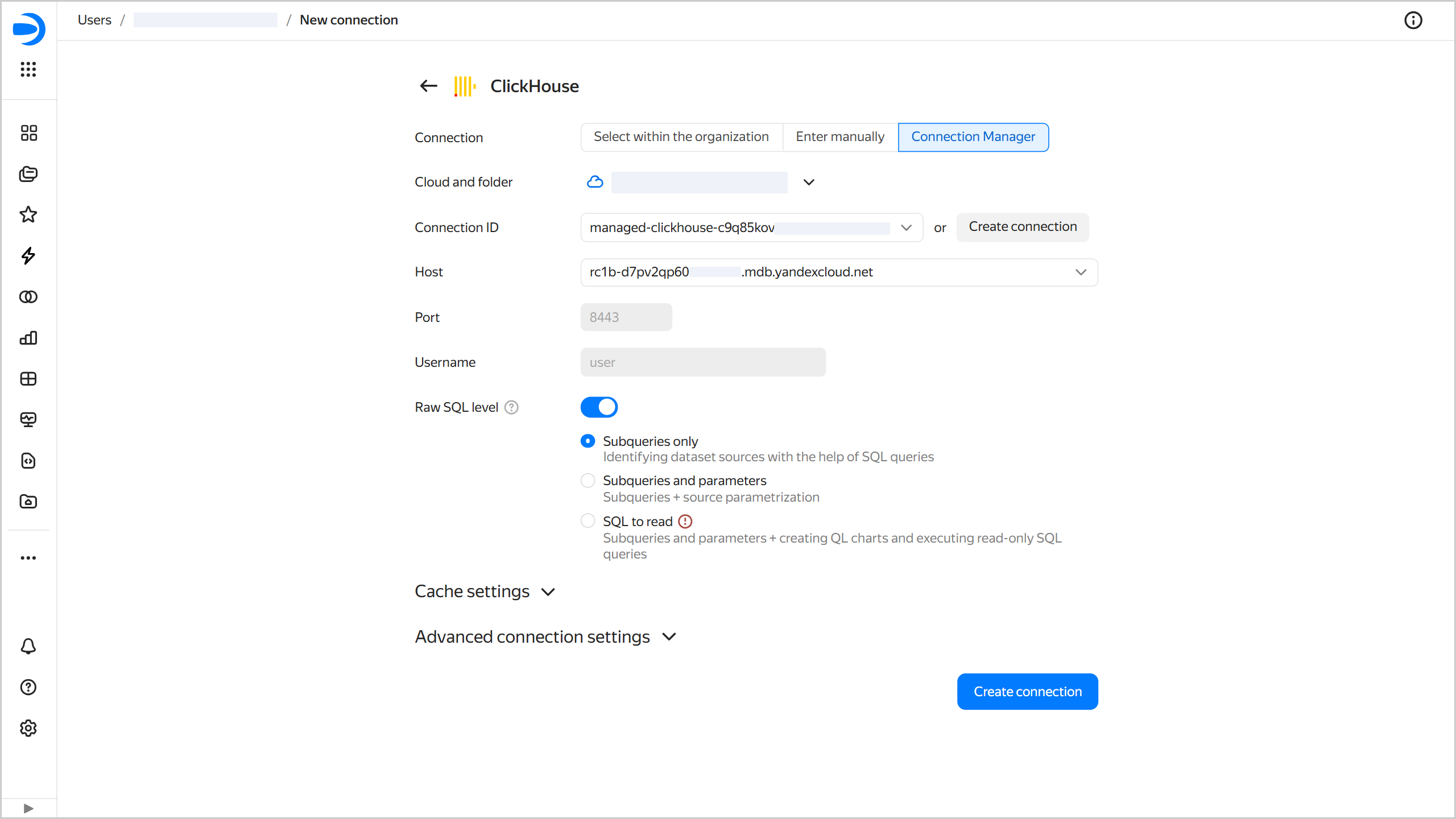Open the lightning bolt sidebar icon
This screenshot has width=1456, height=819.
coord(28,256)
